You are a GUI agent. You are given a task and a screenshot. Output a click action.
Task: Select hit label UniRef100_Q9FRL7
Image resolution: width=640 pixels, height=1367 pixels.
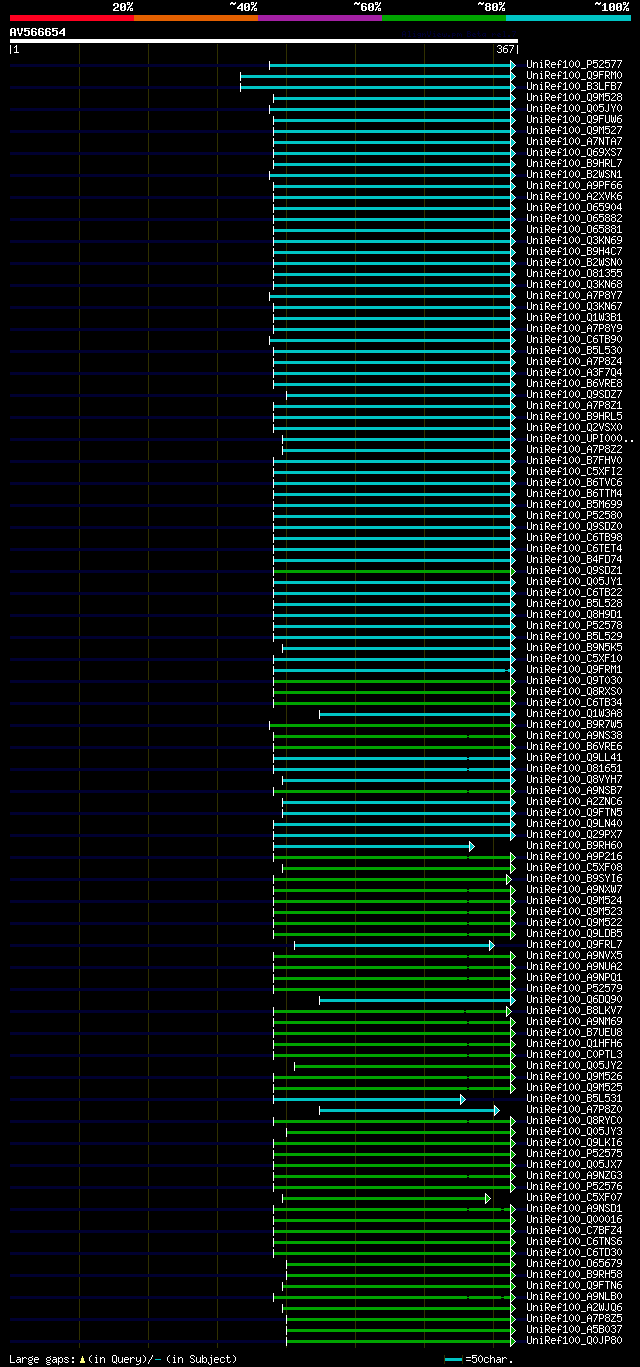tap(574, 944)
